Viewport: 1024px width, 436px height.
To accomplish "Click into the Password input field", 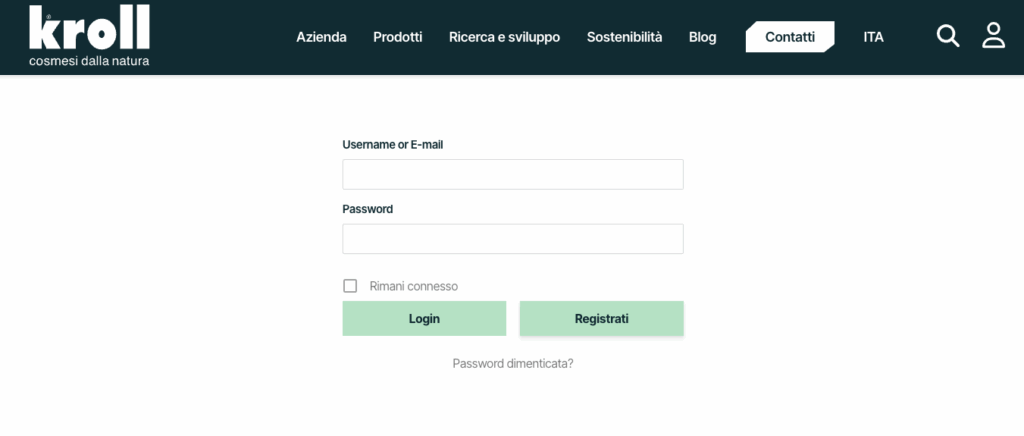I will tap(512, 239).
